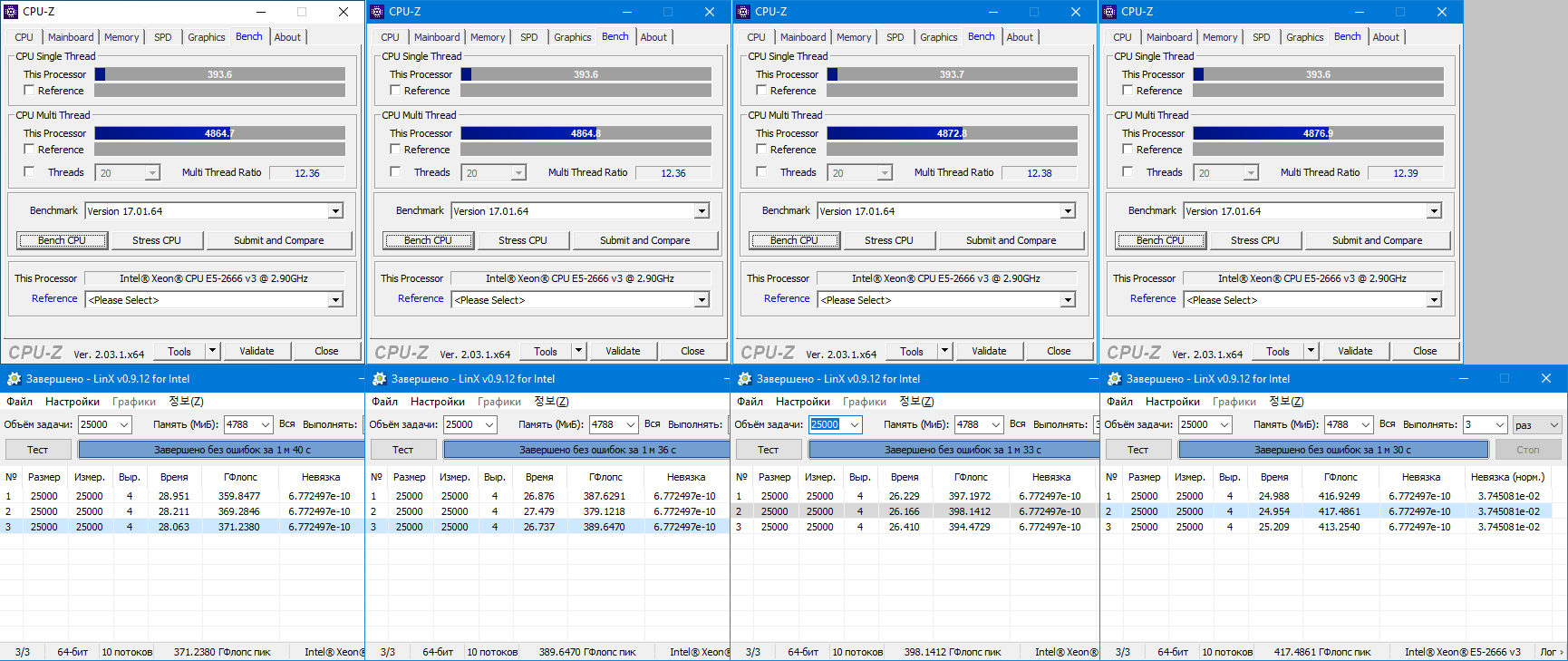Click Submit and Compare in the 4872.8 CPU-Z window

1011,240
